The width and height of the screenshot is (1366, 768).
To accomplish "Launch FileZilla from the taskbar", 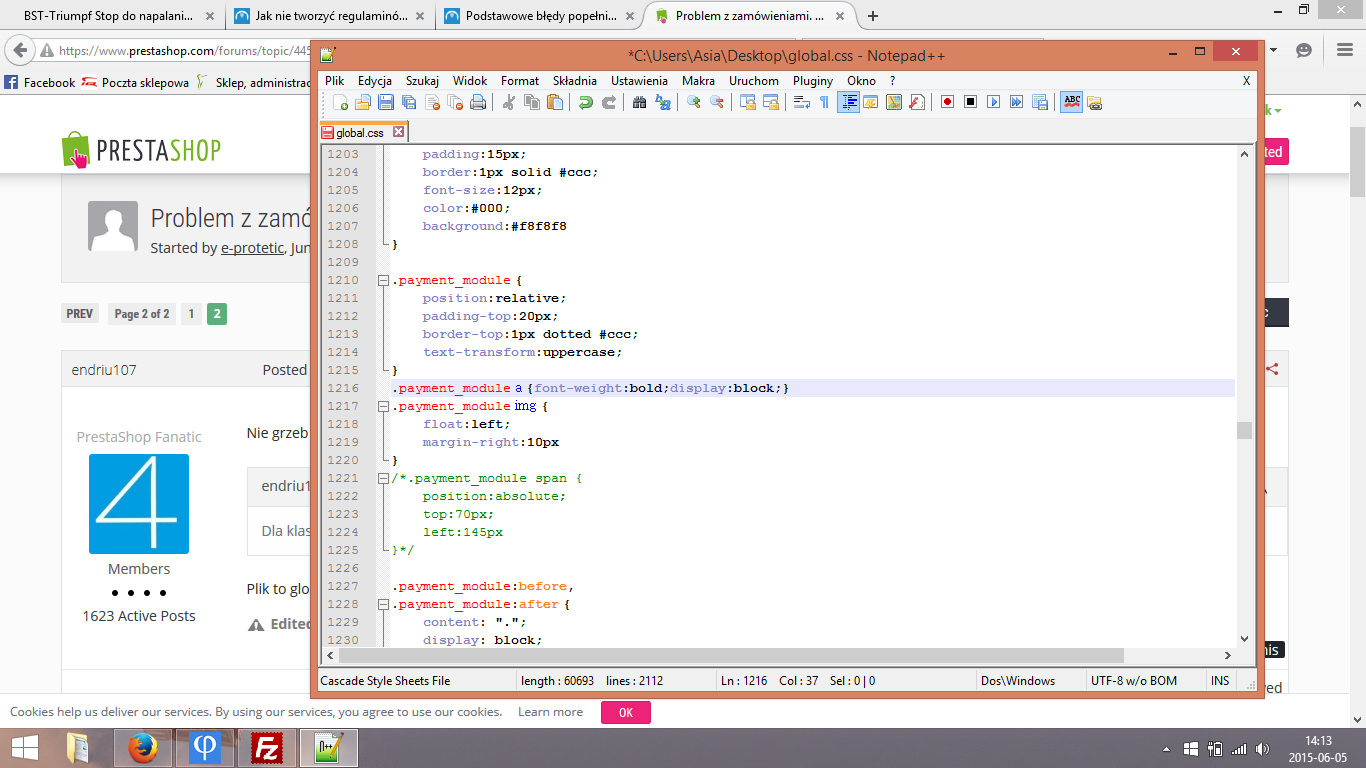I will pyautogui.click(x=267, y=748).
